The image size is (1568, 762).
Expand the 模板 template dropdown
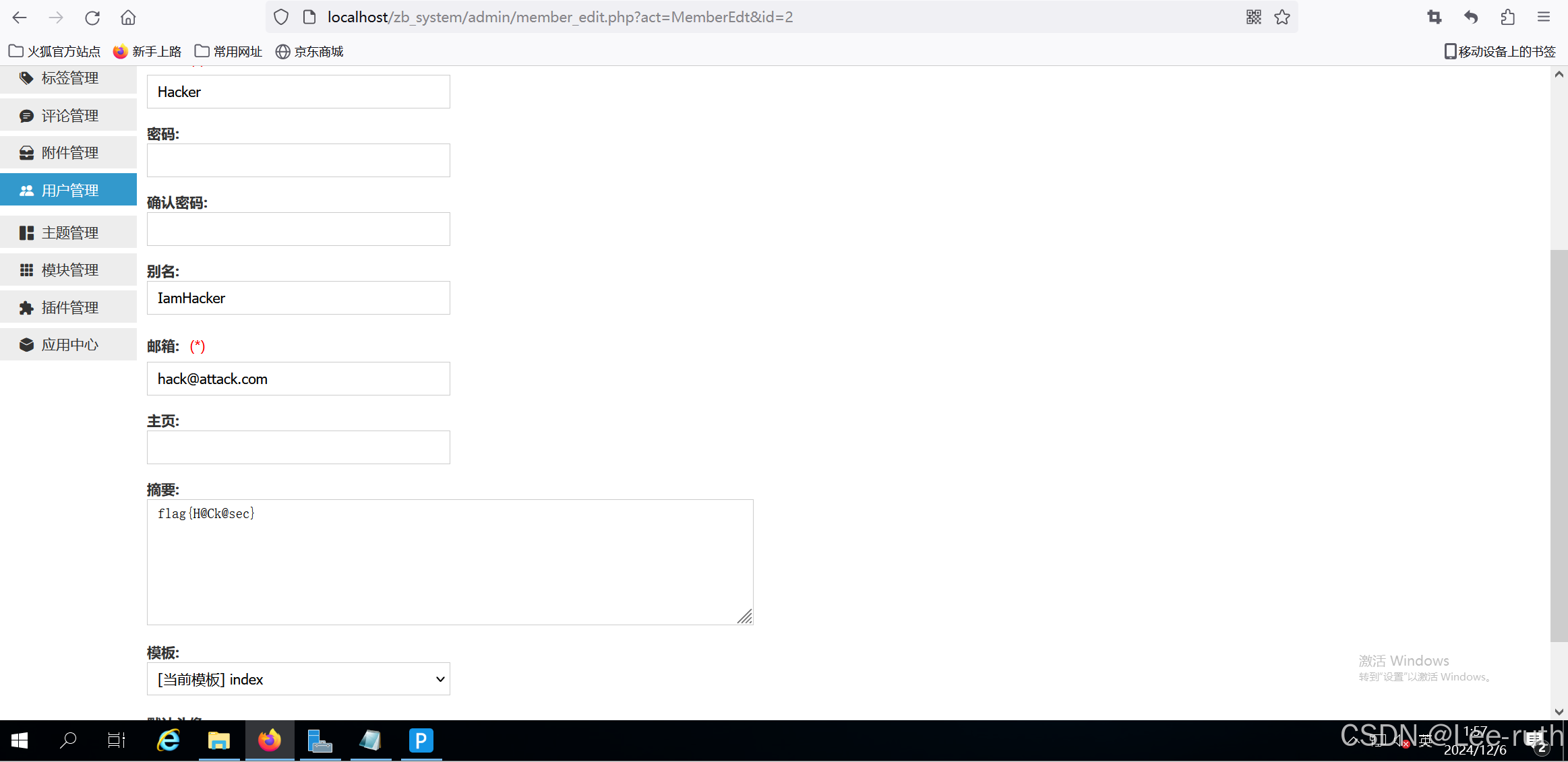click(298, 679)
